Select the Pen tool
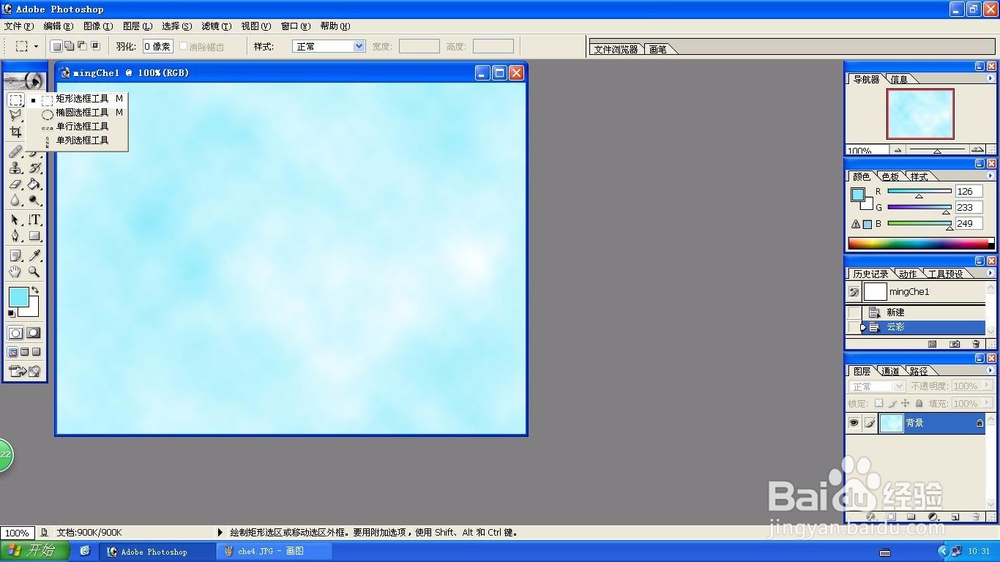Screen dimensions: 1000x562 [15, 236]
